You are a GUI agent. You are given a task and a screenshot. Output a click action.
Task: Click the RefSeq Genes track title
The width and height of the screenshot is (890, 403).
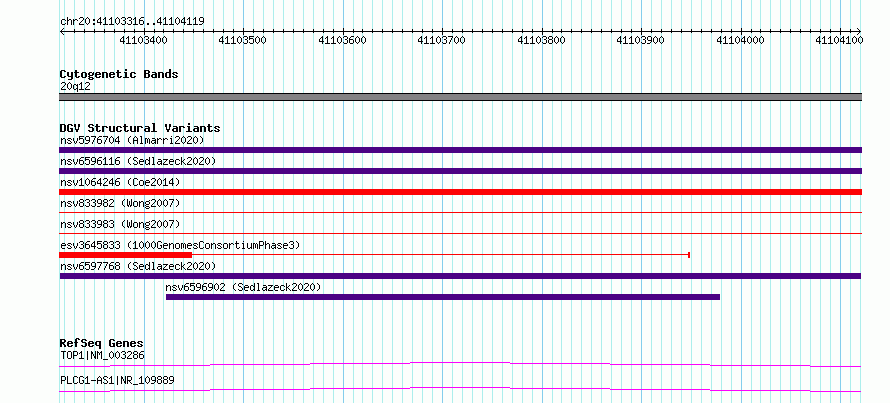pos(102,343)
